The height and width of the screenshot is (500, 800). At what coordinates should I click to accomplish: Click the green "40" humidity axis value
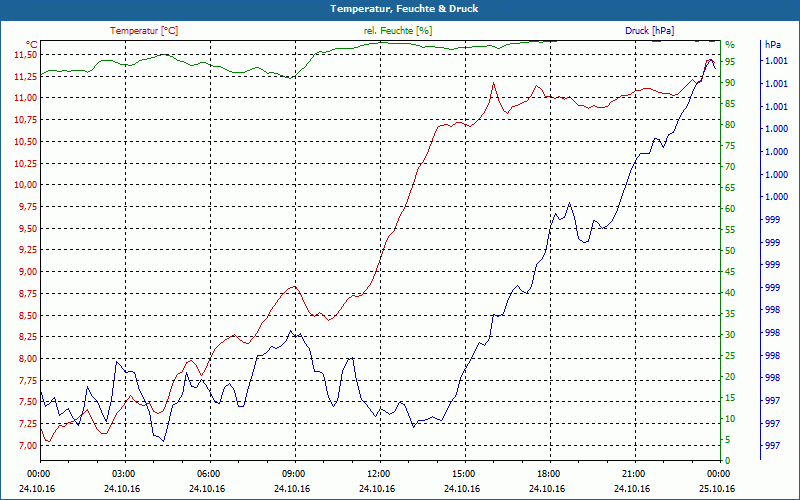730,293
